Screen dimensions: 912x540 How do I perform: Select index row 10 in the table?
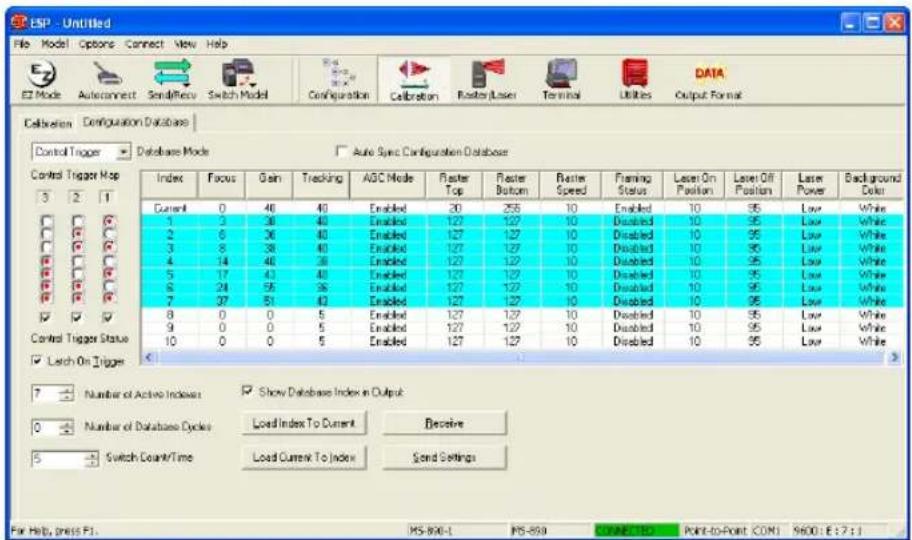point(522,342)
